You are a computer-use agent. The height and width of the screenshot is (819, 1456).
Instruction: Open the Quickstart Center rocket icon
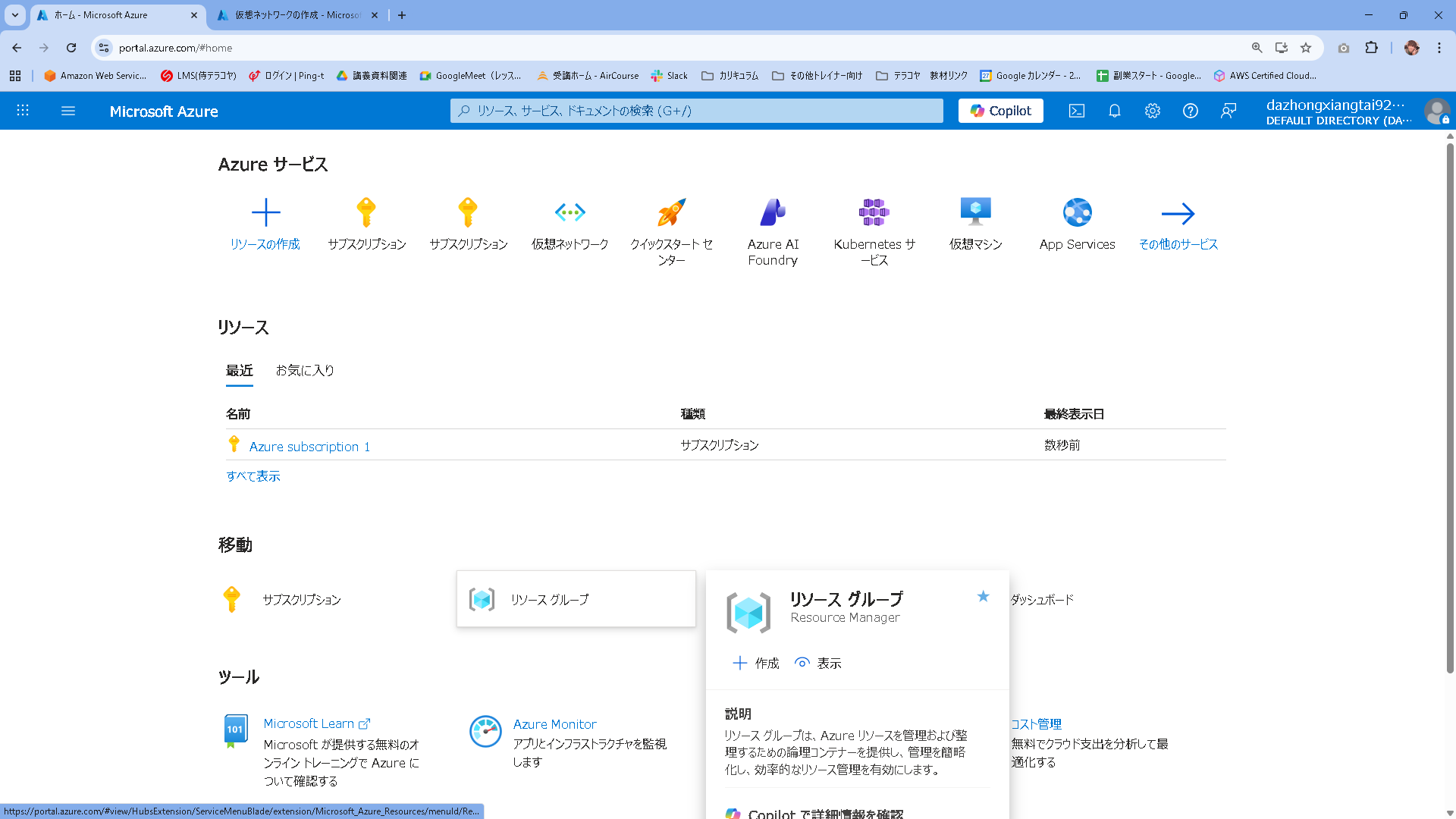[671, 213]
